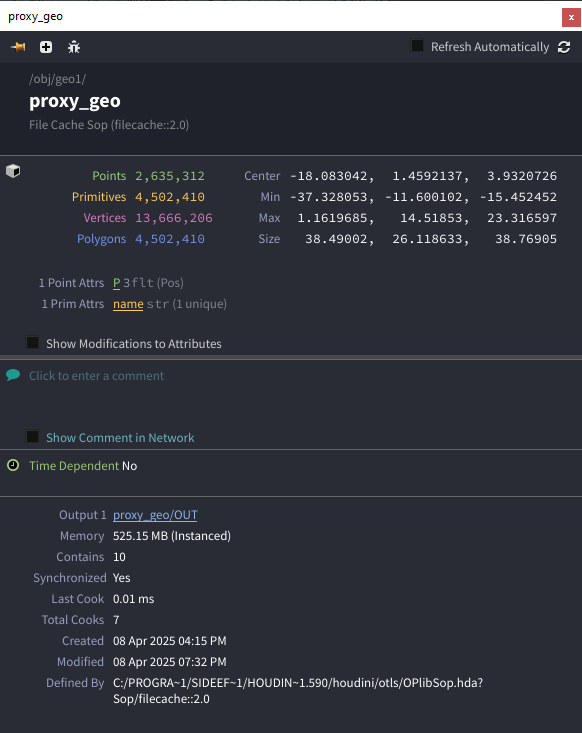The height and width of the screenshot is (733, 582).
Task: Click the P point attribute link
Action: [x=116, y=283]
